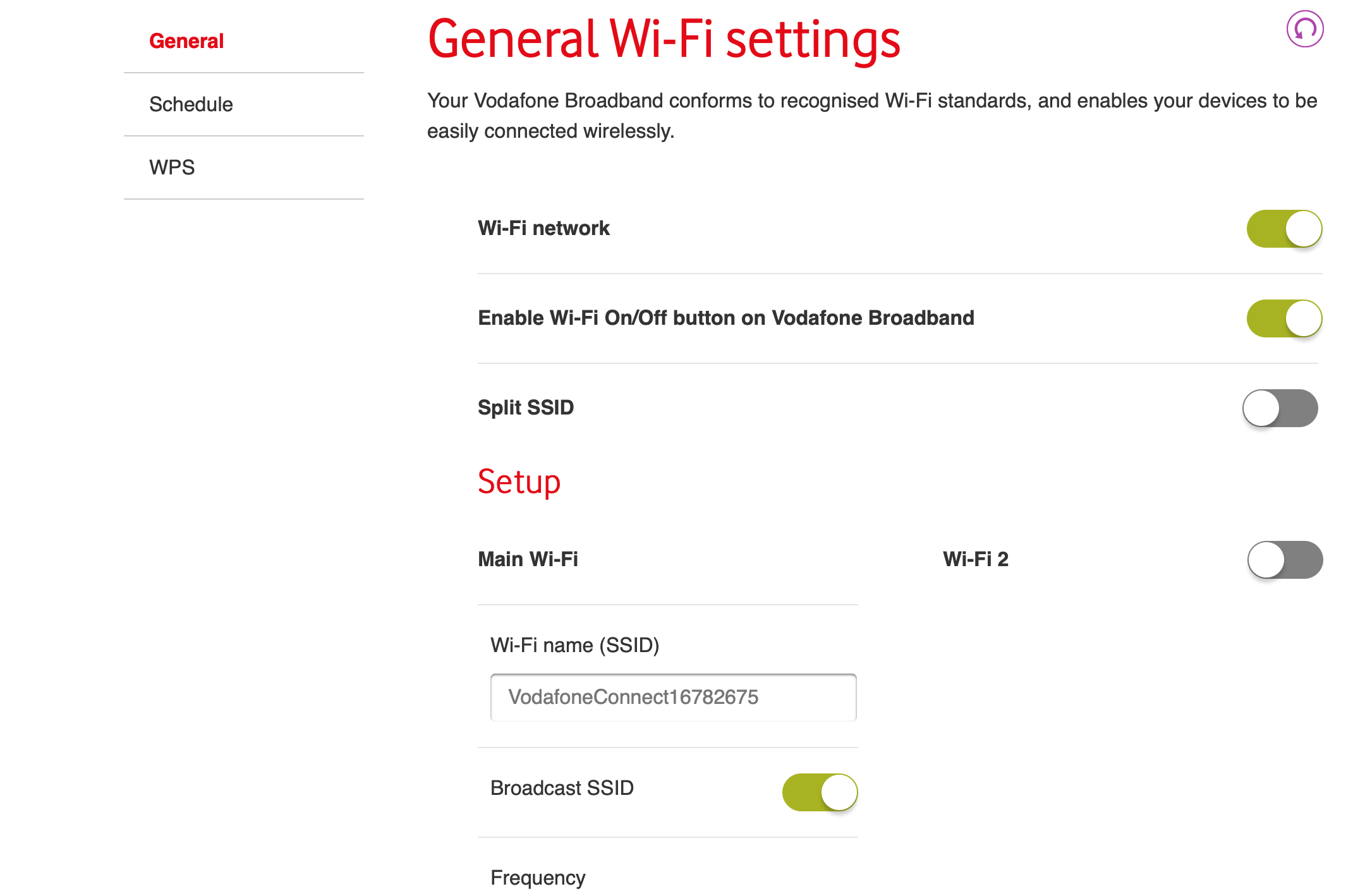Click the 'Wi-Fi name (SSID)' field label

click(574, 645)
